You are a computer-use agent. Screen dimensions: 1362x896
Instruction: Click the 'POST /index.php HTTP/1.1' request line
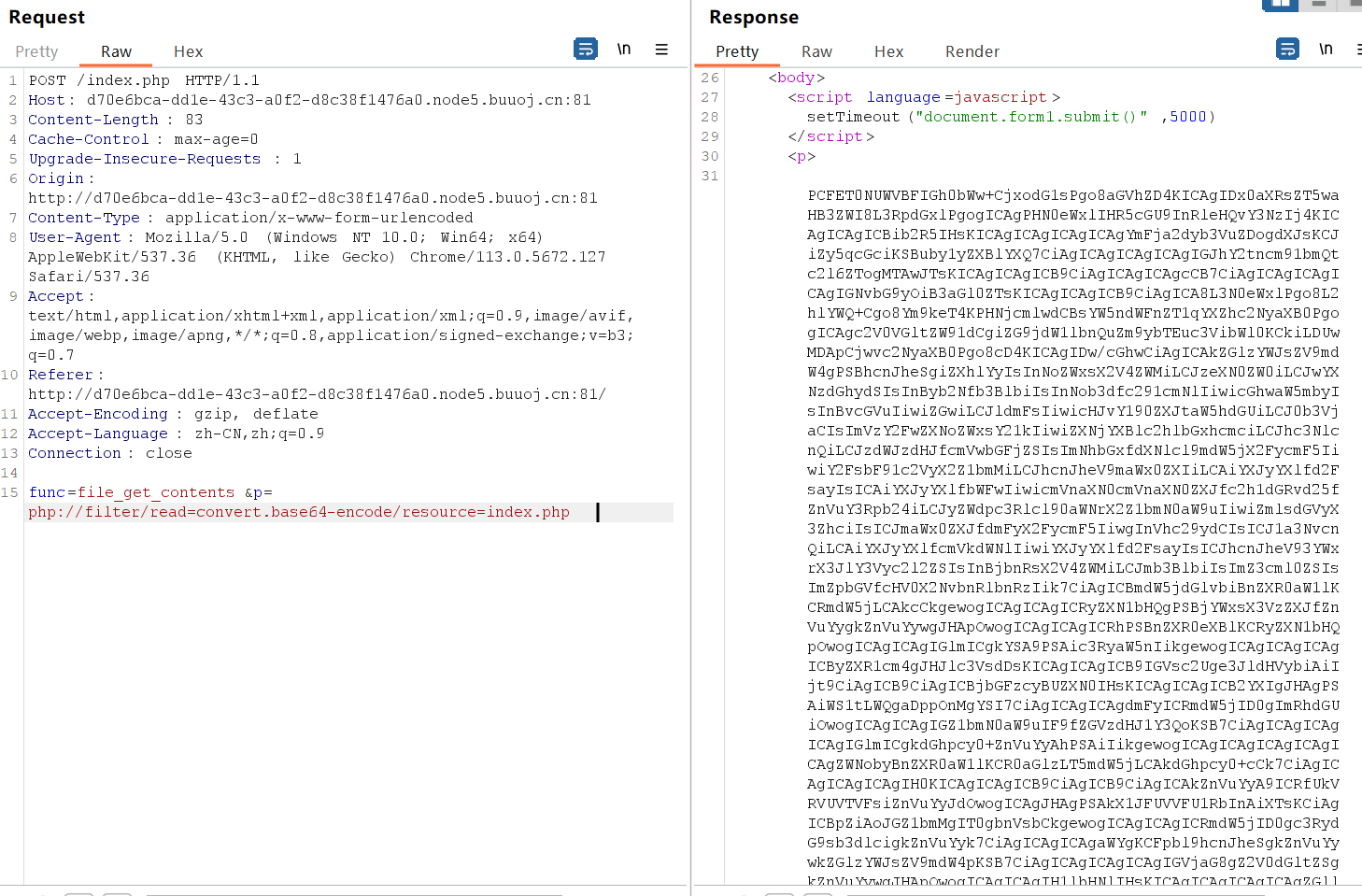coord(144,80)
